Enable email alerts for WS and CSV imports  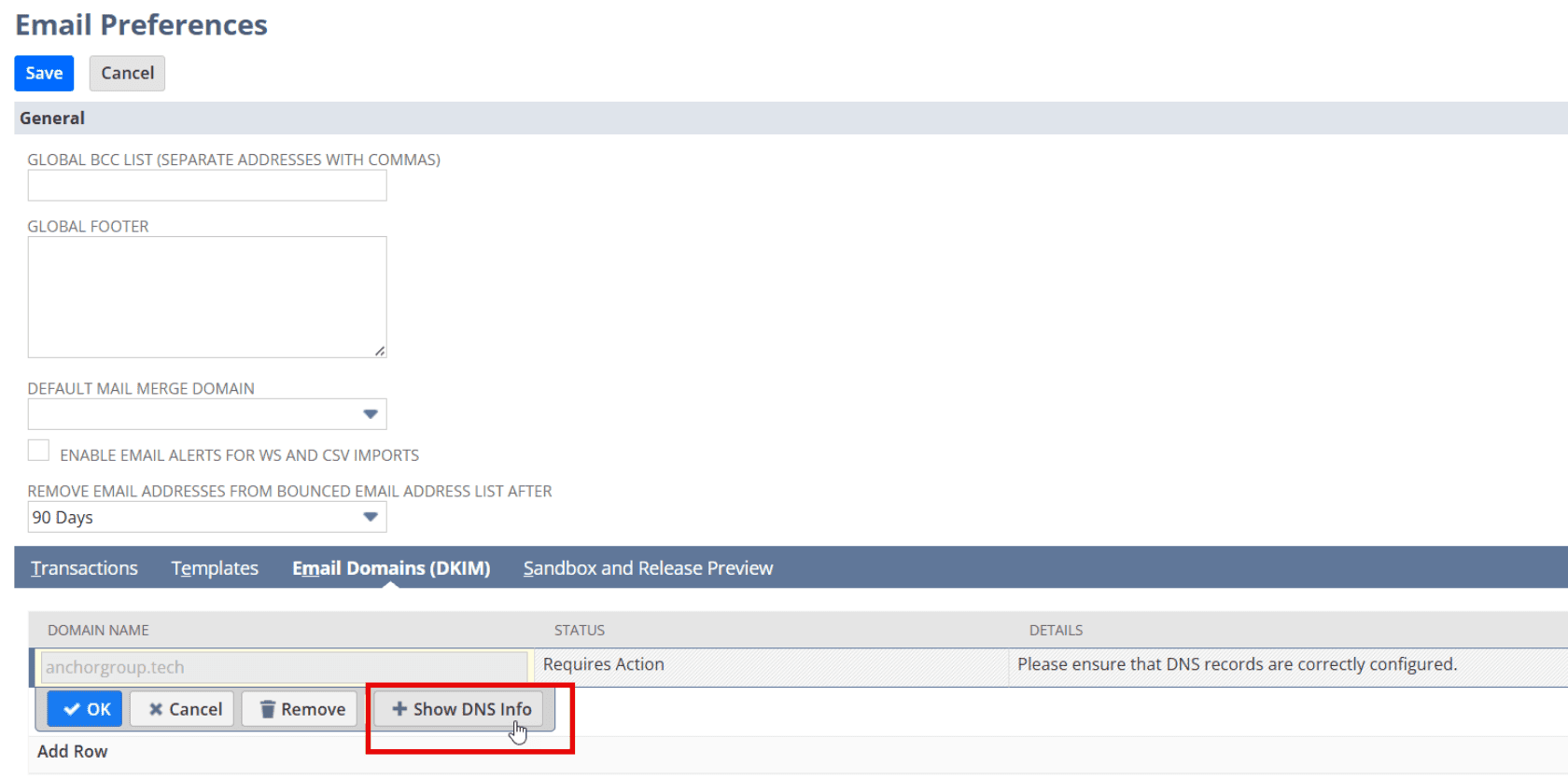coord(38,451)
